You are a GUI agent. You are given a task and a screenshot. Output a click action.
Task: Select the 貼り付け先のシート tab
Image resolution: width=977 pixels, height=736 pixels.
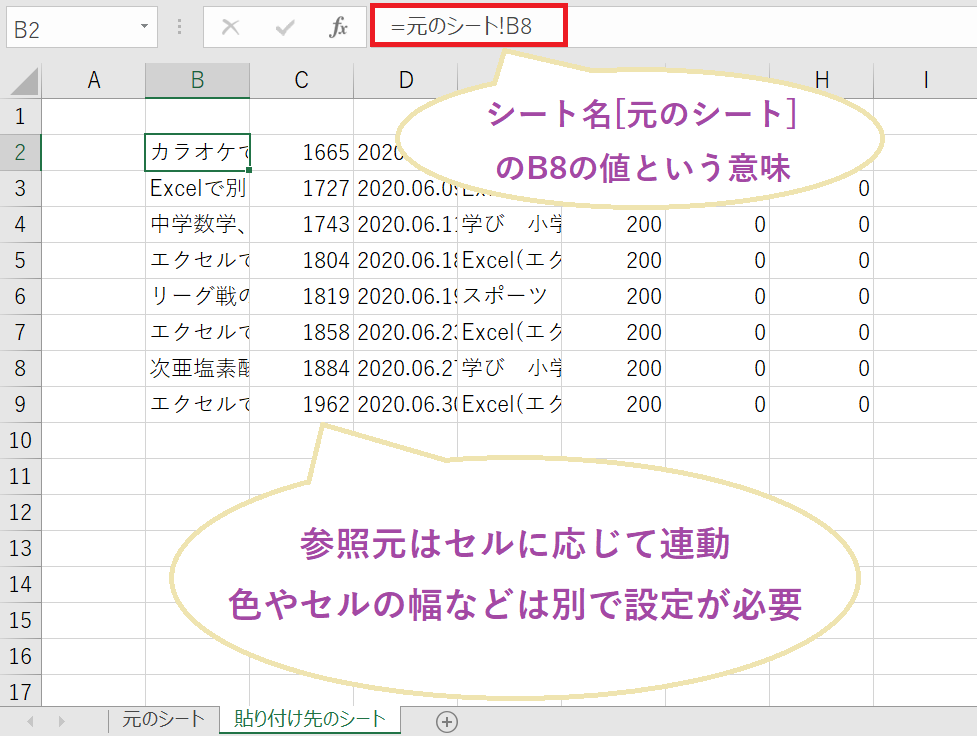click(308, 720)
